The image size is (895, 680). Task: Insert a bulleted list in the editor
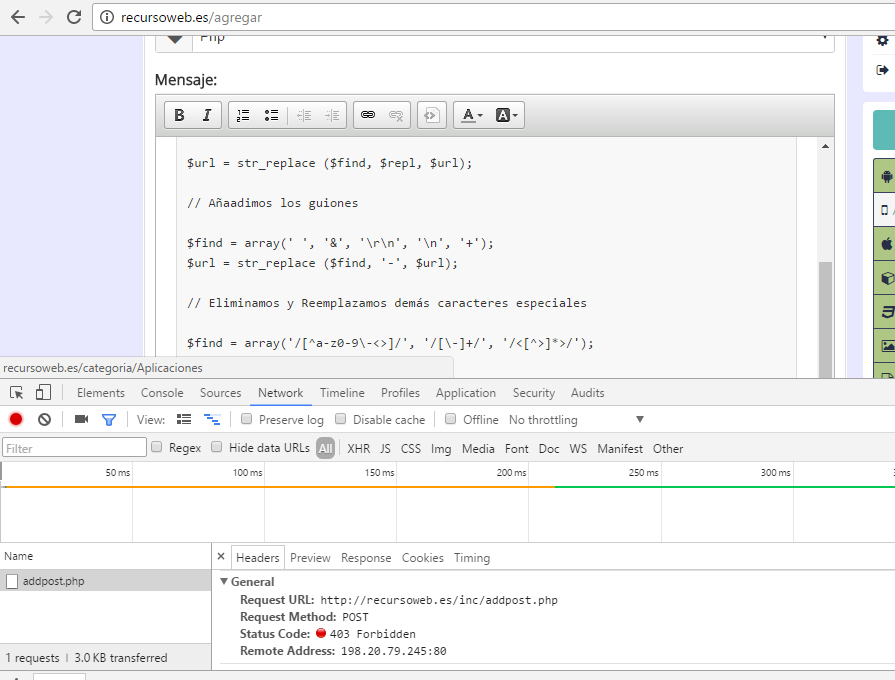pyautogui.click(x=271, y=115)
